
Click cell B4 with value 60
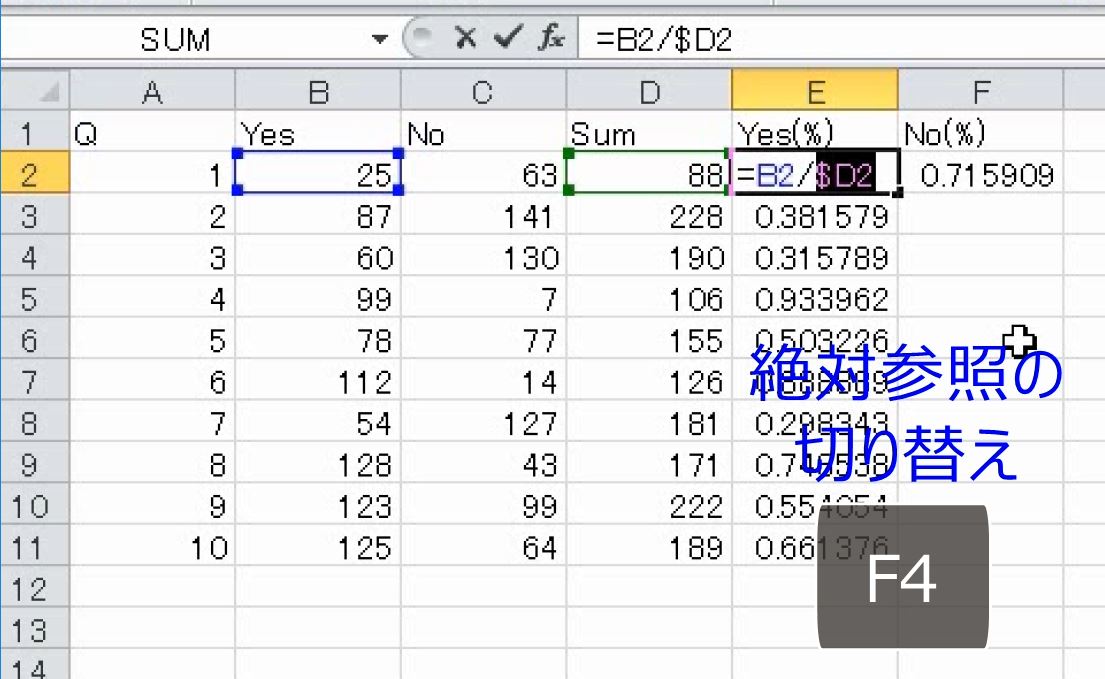pyautogui.click(x=318, y=256)
